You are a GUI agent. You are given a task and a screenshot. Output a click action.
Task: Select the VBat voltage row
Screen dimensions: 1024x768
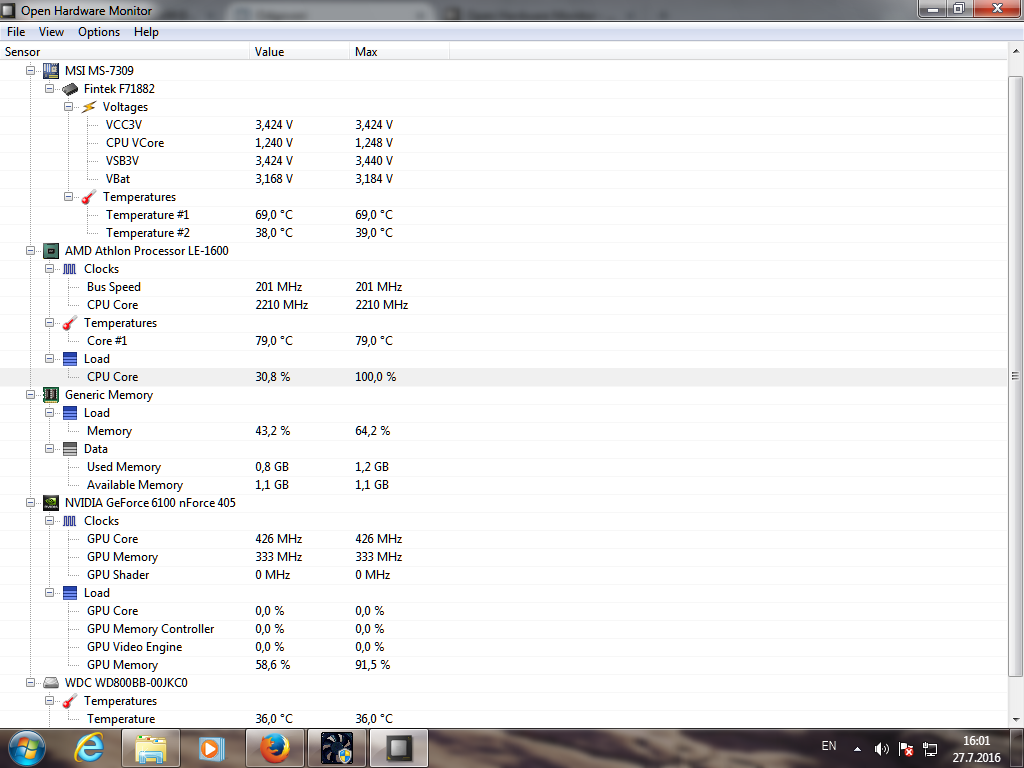[x=503, y=179]
